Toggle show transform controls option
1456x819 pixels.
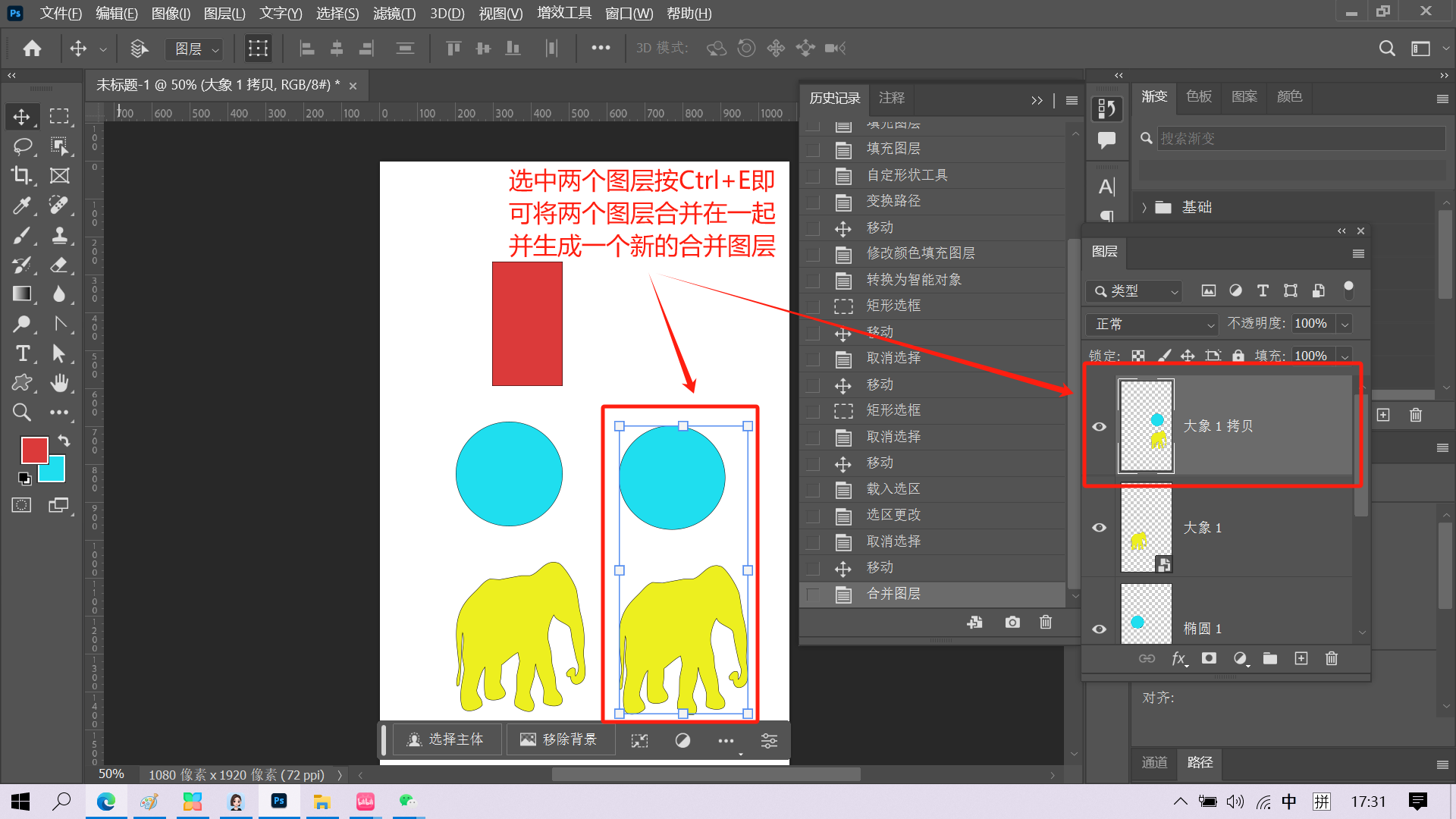tap(258, 49)
